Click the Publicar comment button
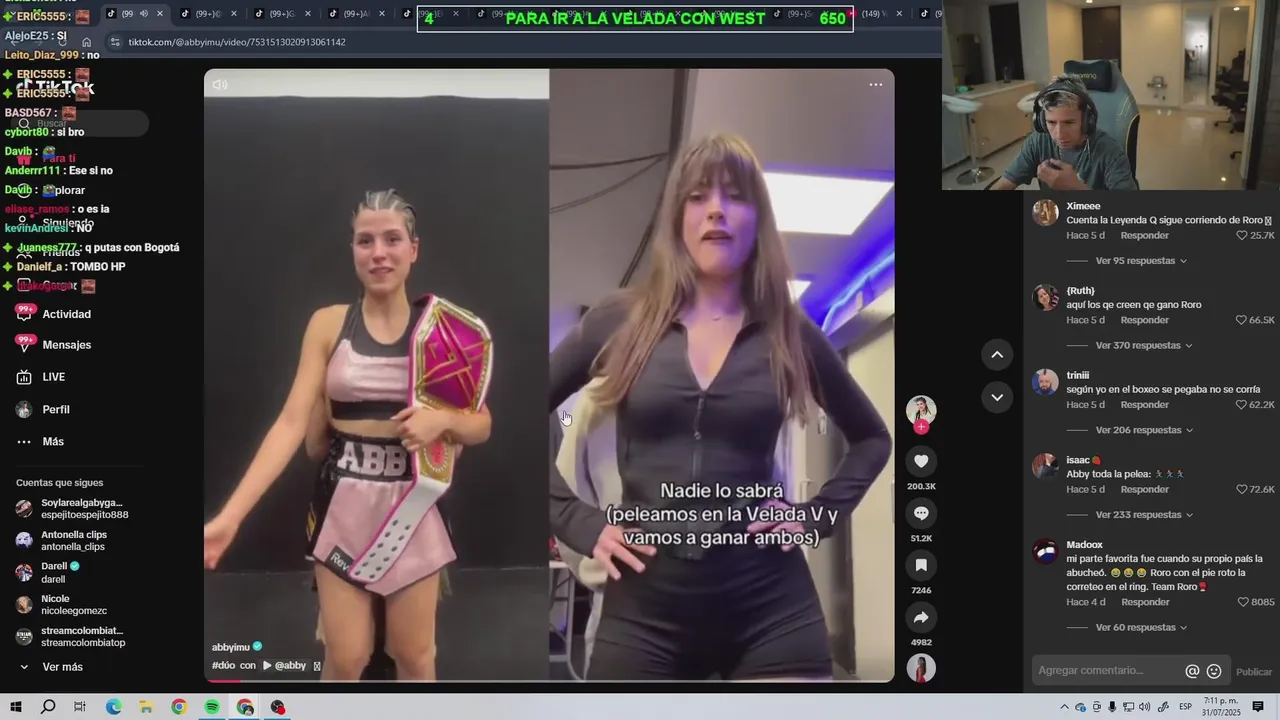Image resolution: width=1280 pixels, height=720 pixels. click(1254, 672)
